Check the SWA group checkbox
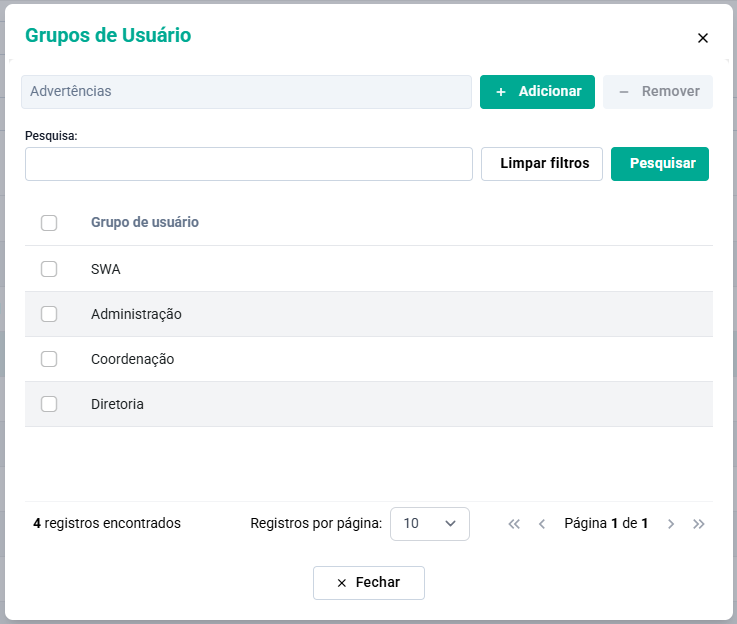This screenshot has height=624, width=737. pyautogui.click(x=49, y=269)
